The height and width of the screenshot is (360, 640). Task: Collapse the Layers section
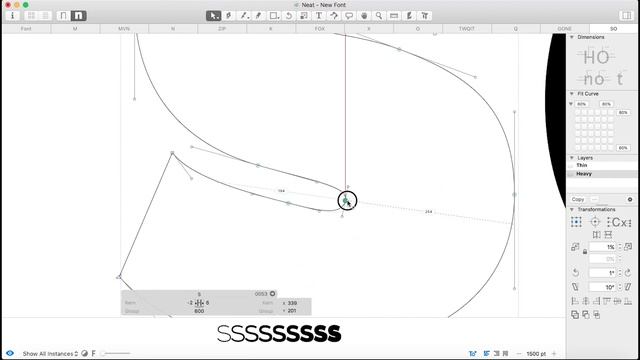(x=572, y=158)
